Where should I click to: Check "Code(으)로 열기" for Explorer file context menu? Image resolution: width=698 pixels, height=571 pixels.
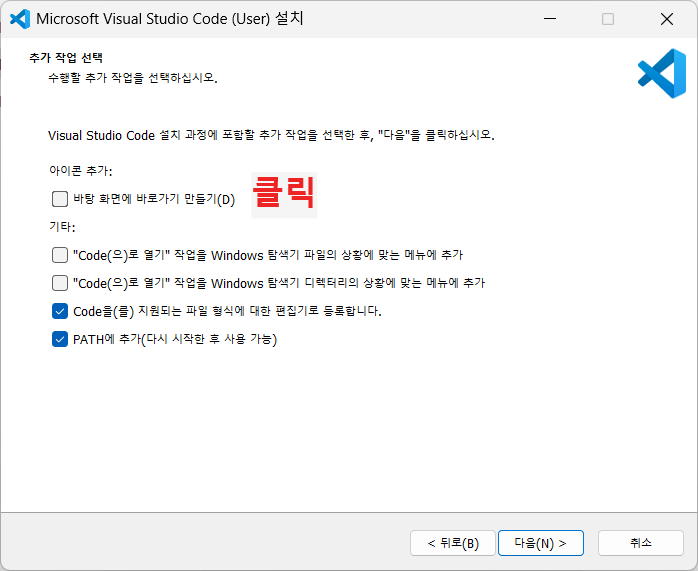pos(60,255)
